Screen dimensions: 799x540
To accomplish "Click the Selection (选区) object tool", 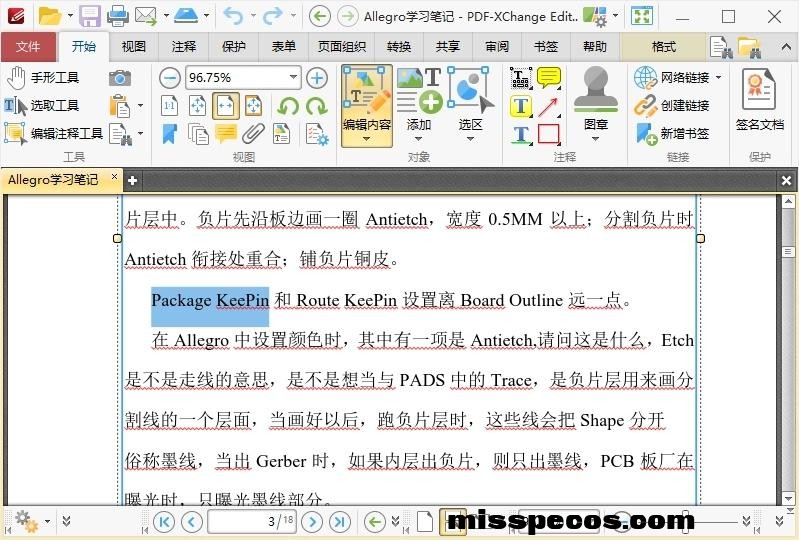I will pos(470,99).
